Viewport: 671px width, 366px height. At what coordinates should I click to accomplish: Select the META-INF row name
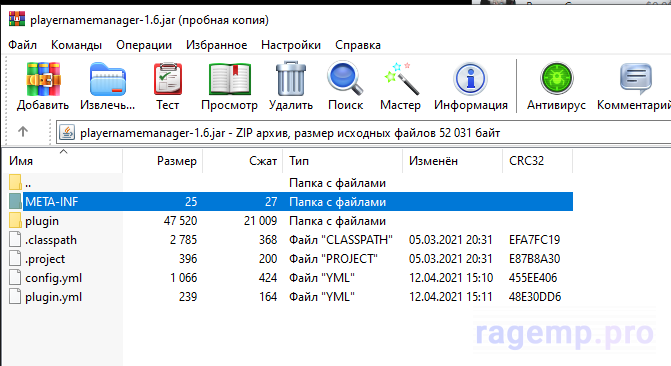pos(51,202)
